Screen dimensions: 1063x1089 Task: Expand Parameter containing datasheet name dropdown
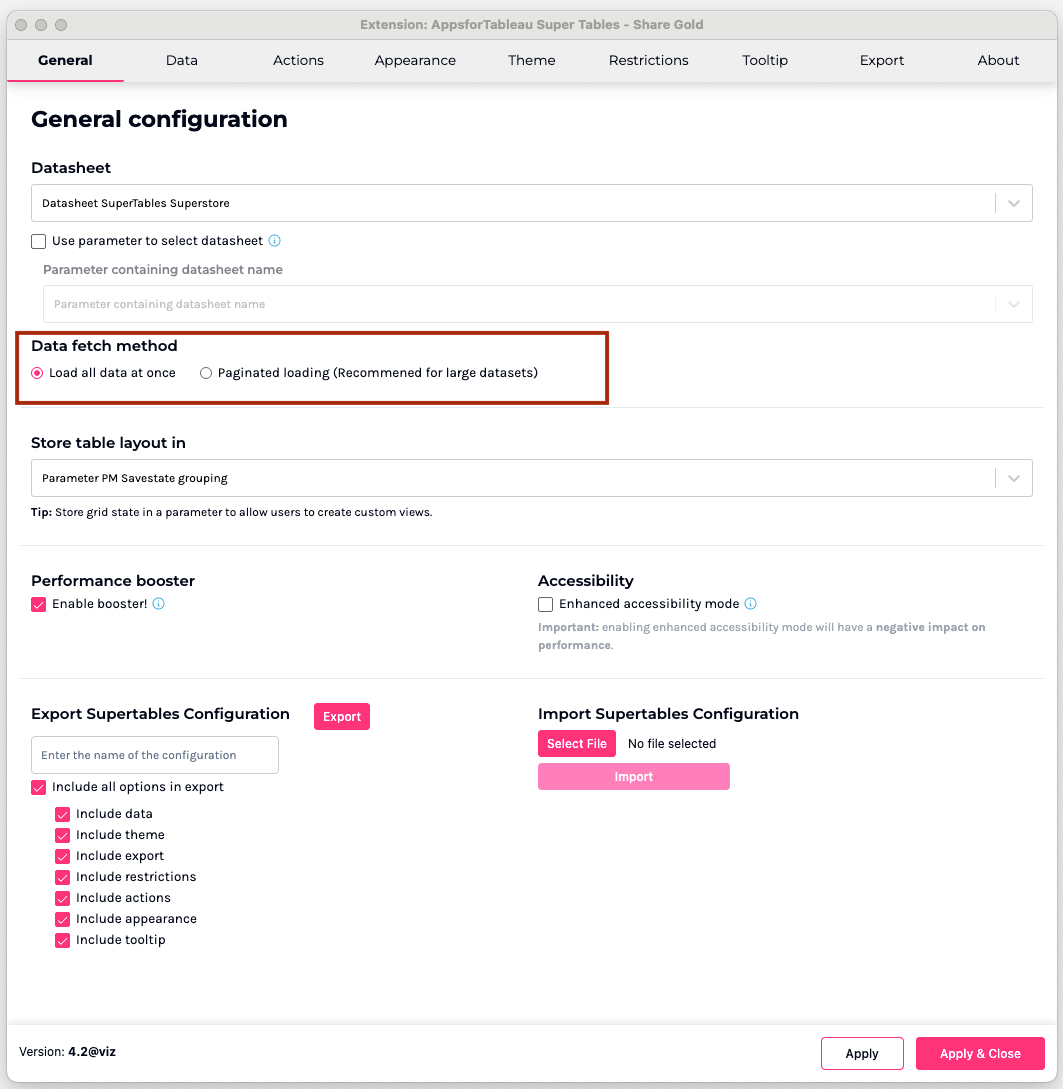(1013, 304)
